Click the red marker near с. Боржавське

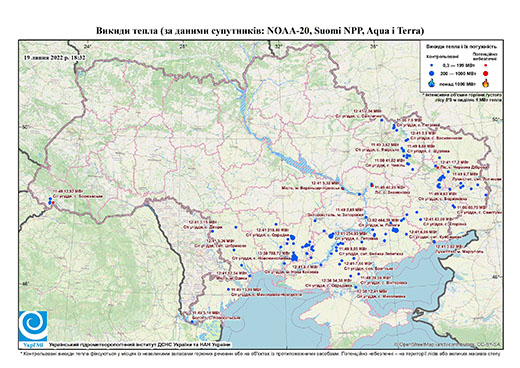point(53,202)
